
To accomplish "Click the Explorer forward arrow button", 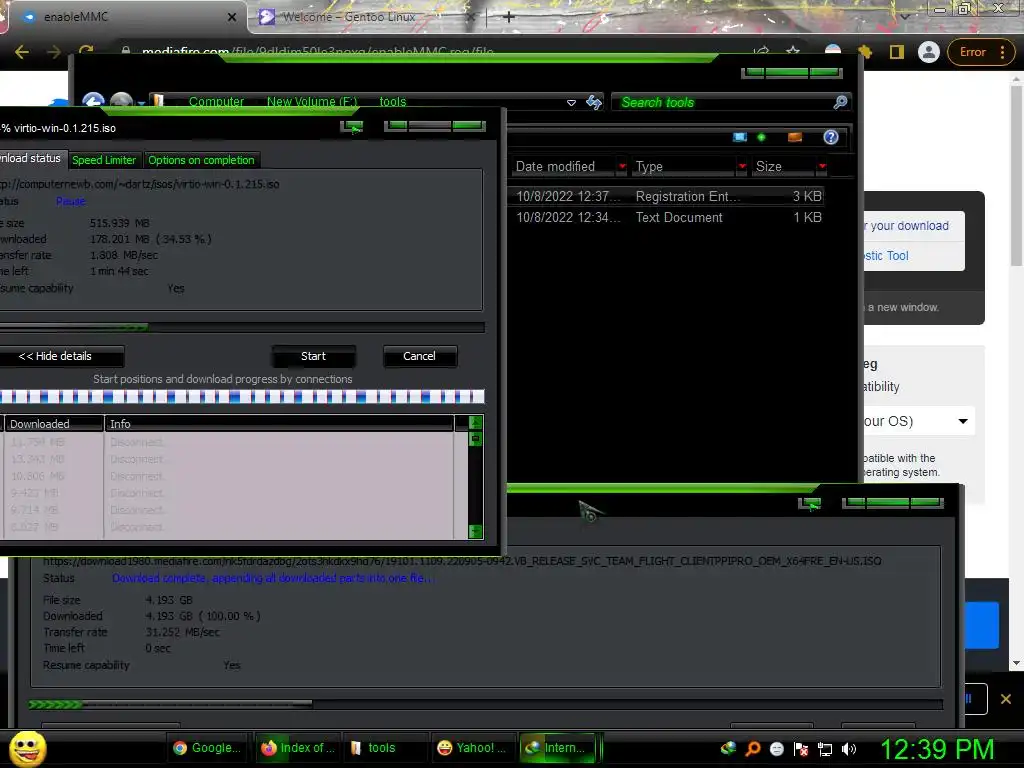I will (x=121, y=102).
